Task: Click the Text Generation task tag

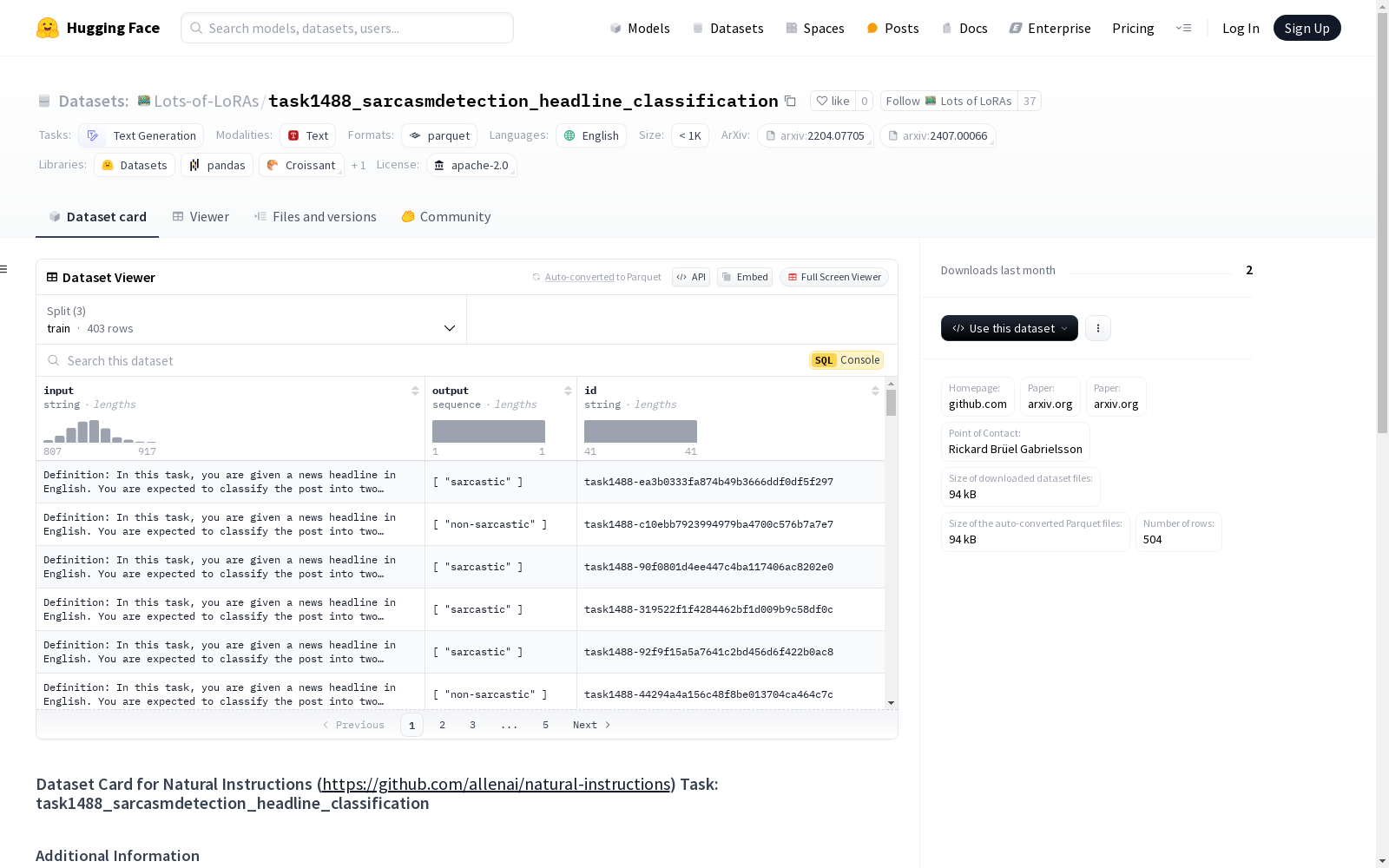Action: coord(142,135)
